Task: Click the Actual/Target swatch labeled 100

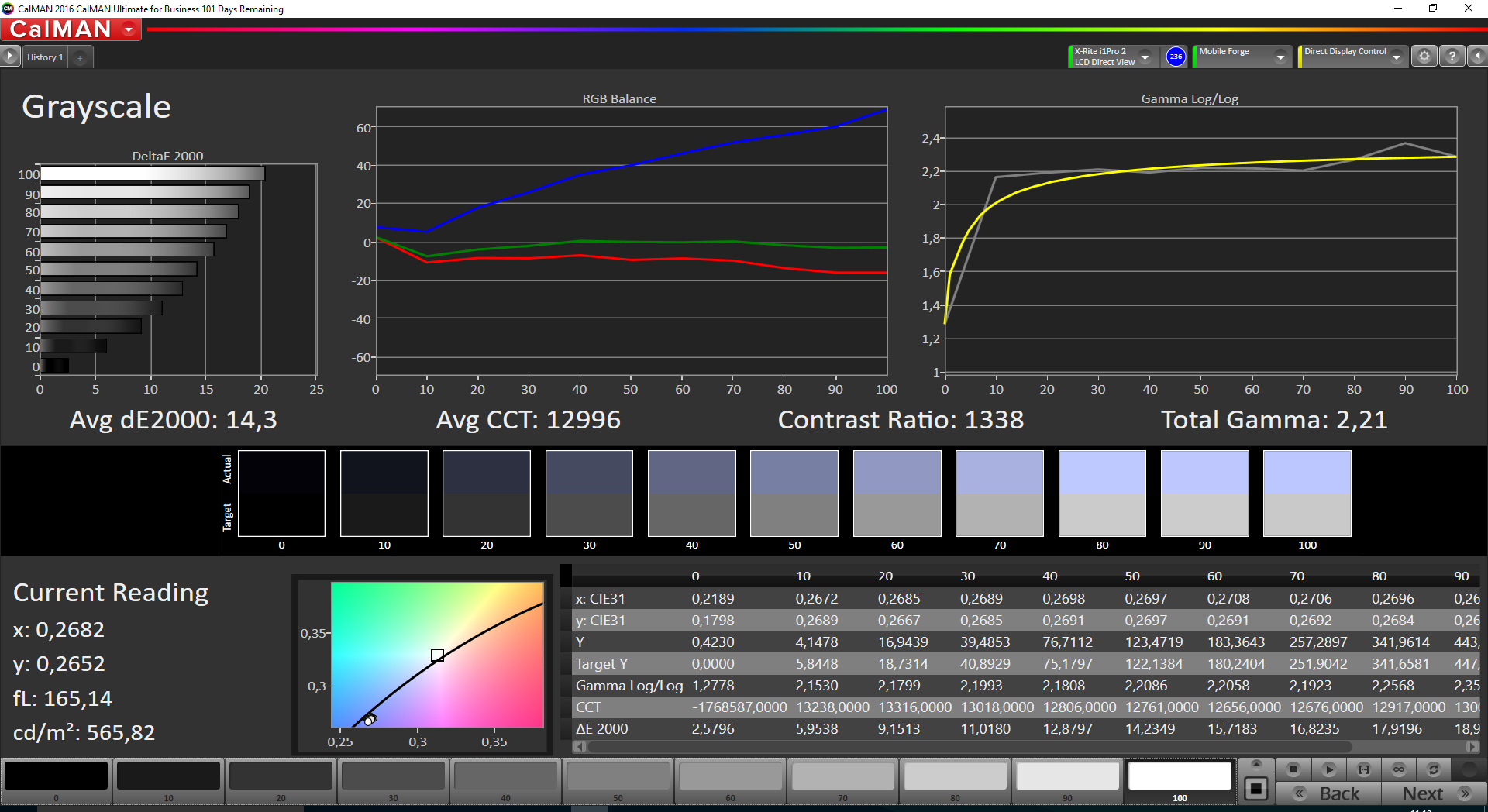Action: point(1307,494)
